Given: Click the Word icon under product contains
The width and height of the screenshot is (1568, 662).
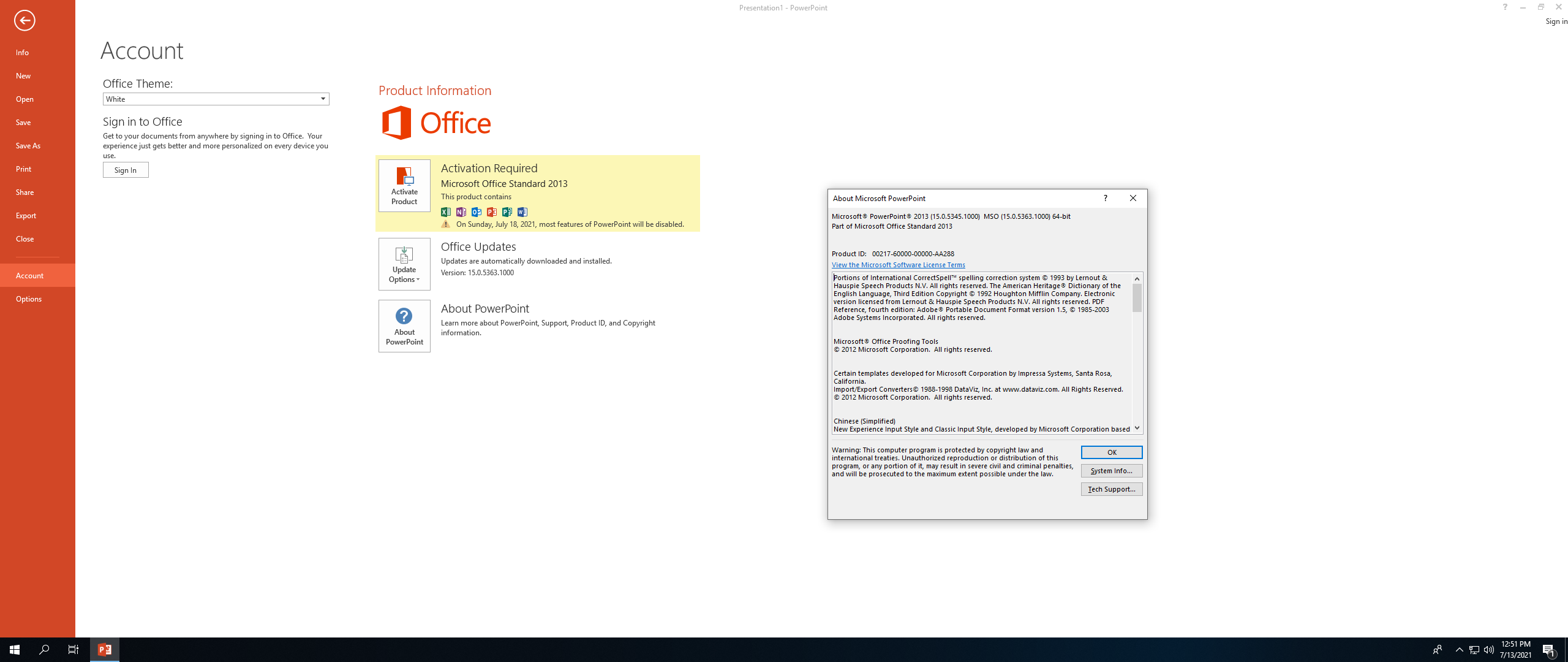Looking at the screenshot, I should point(522,212).
